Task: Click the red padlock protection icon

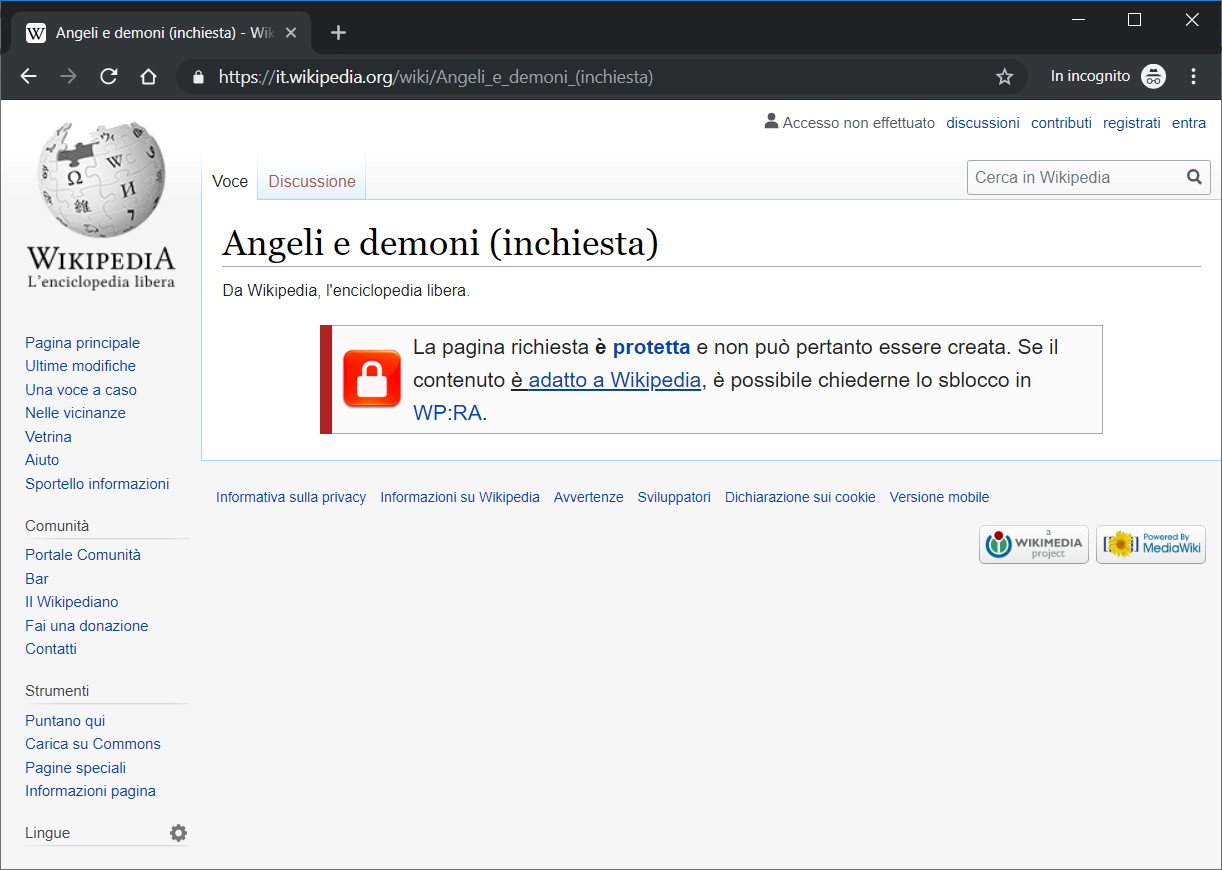Action: pos(372,379)
